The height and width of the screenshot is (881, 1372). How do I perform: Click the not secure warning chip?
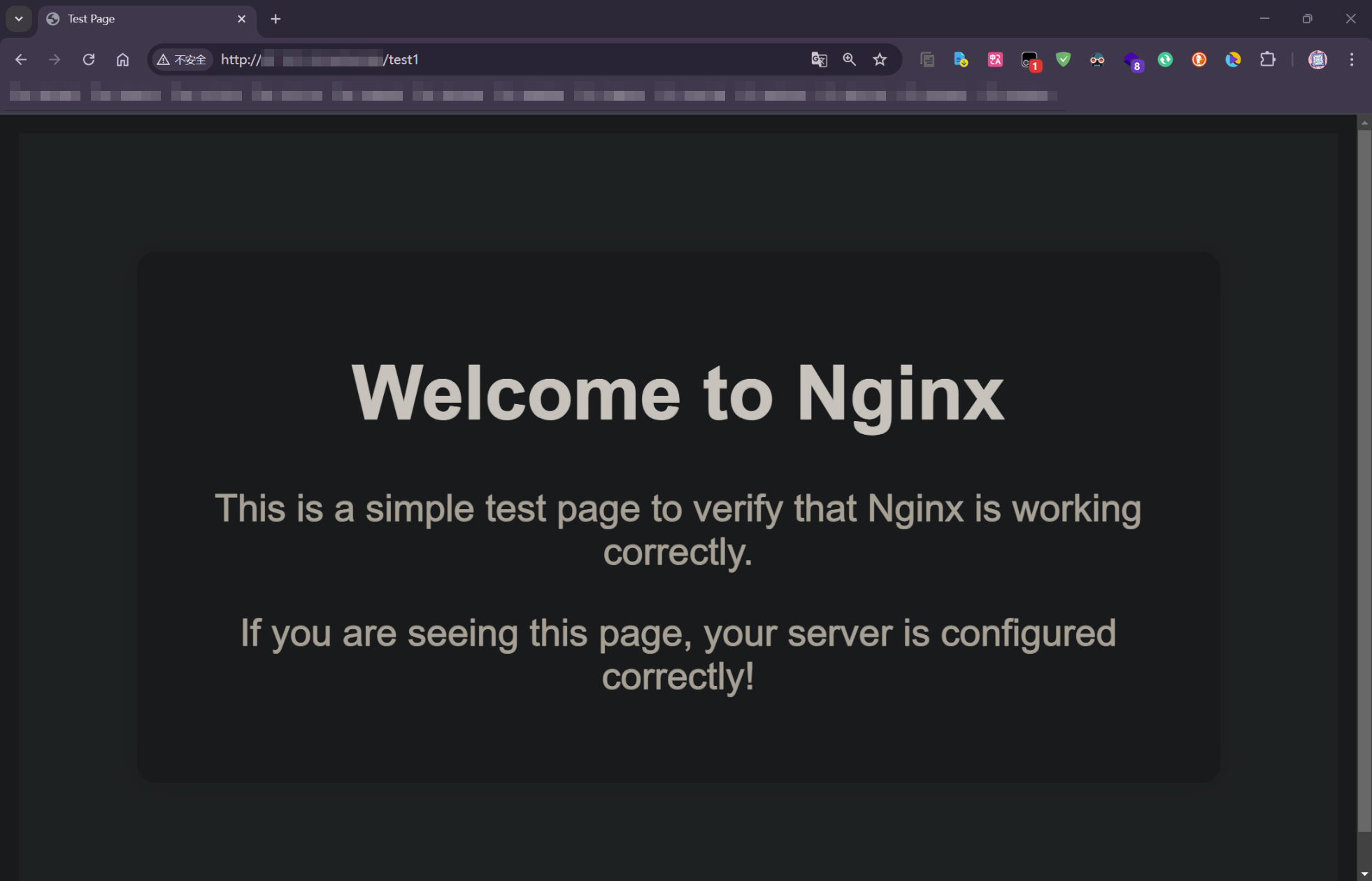[x=182, y=59]
